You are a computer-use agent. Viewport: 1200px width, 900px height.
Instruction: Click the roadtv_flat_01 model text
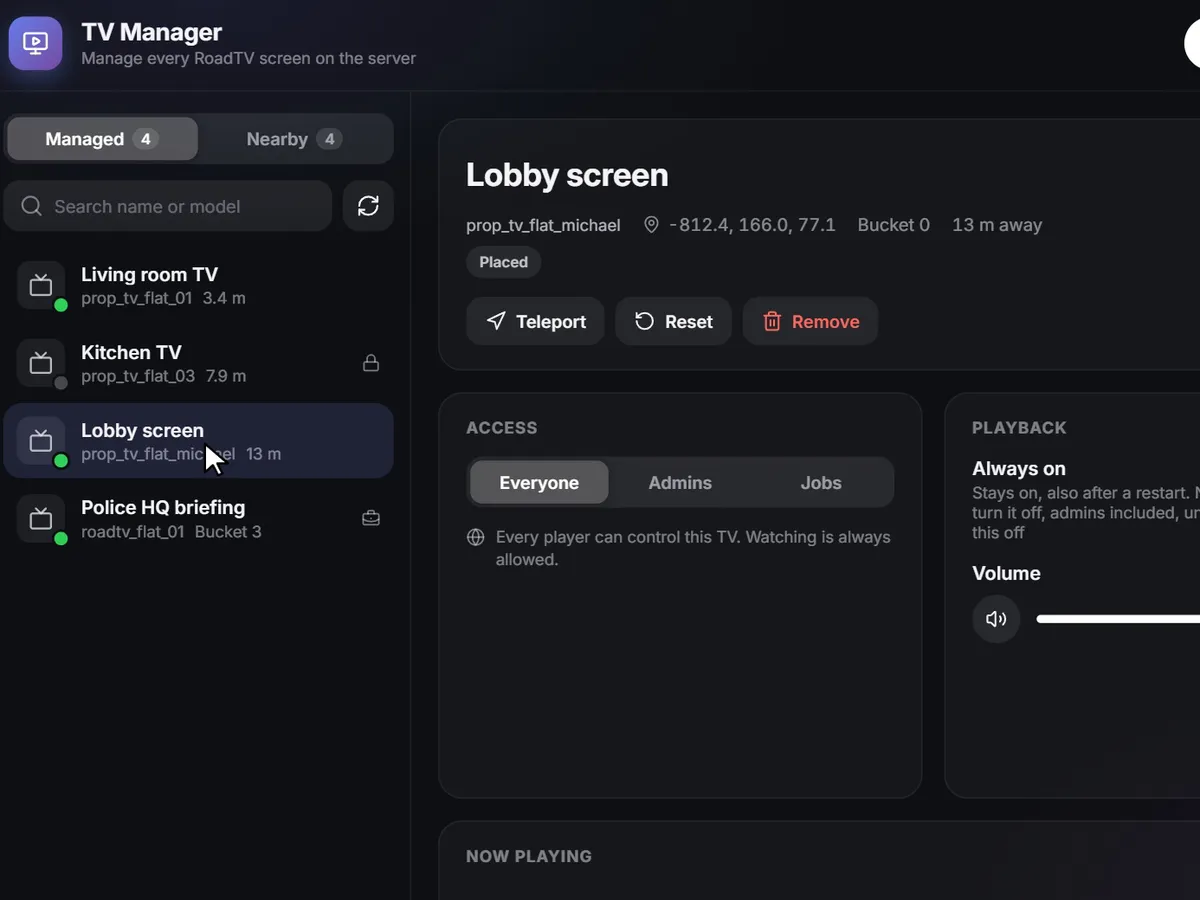[x=133, y=532]
